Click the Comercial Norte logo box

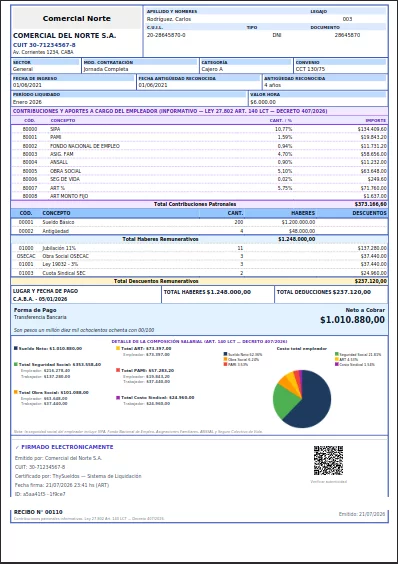tap(77, 18)
